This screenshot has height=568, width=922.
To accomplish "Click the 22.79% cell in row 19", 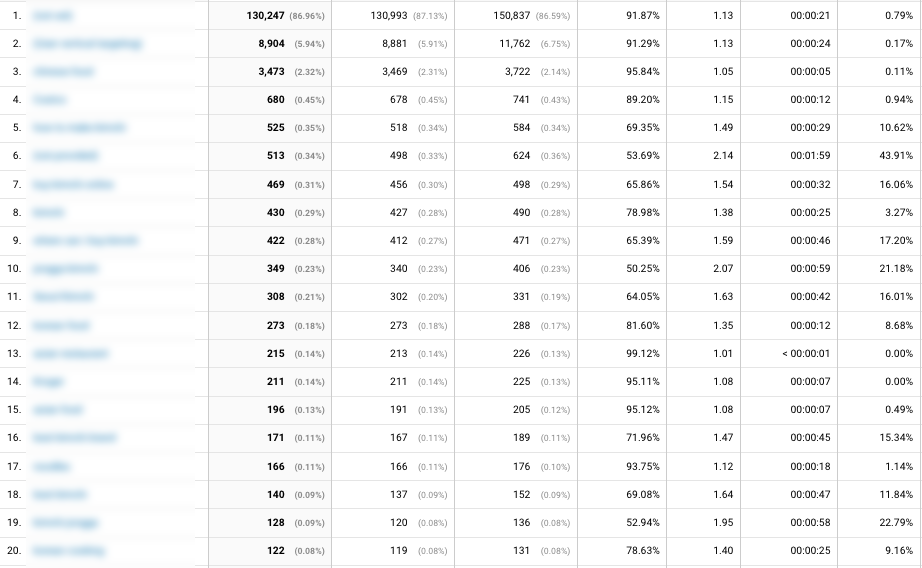I will 896,523.
